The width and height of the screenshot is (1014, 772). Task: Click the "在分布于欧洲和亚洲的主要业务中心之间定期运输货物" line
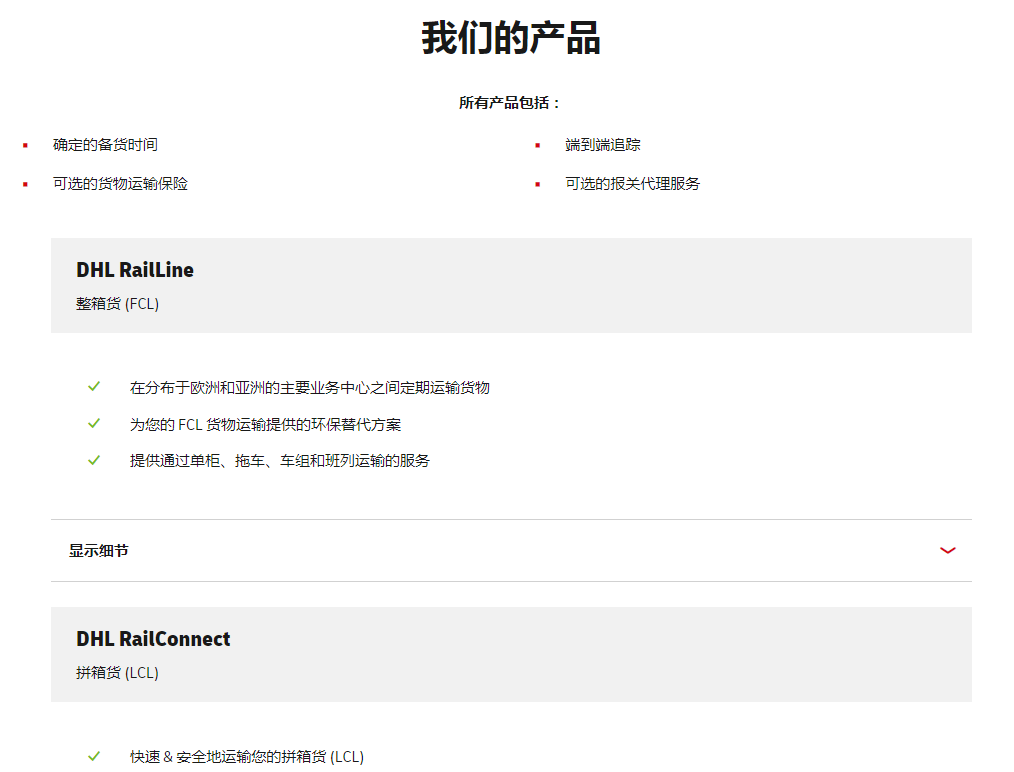click(310, 387)
